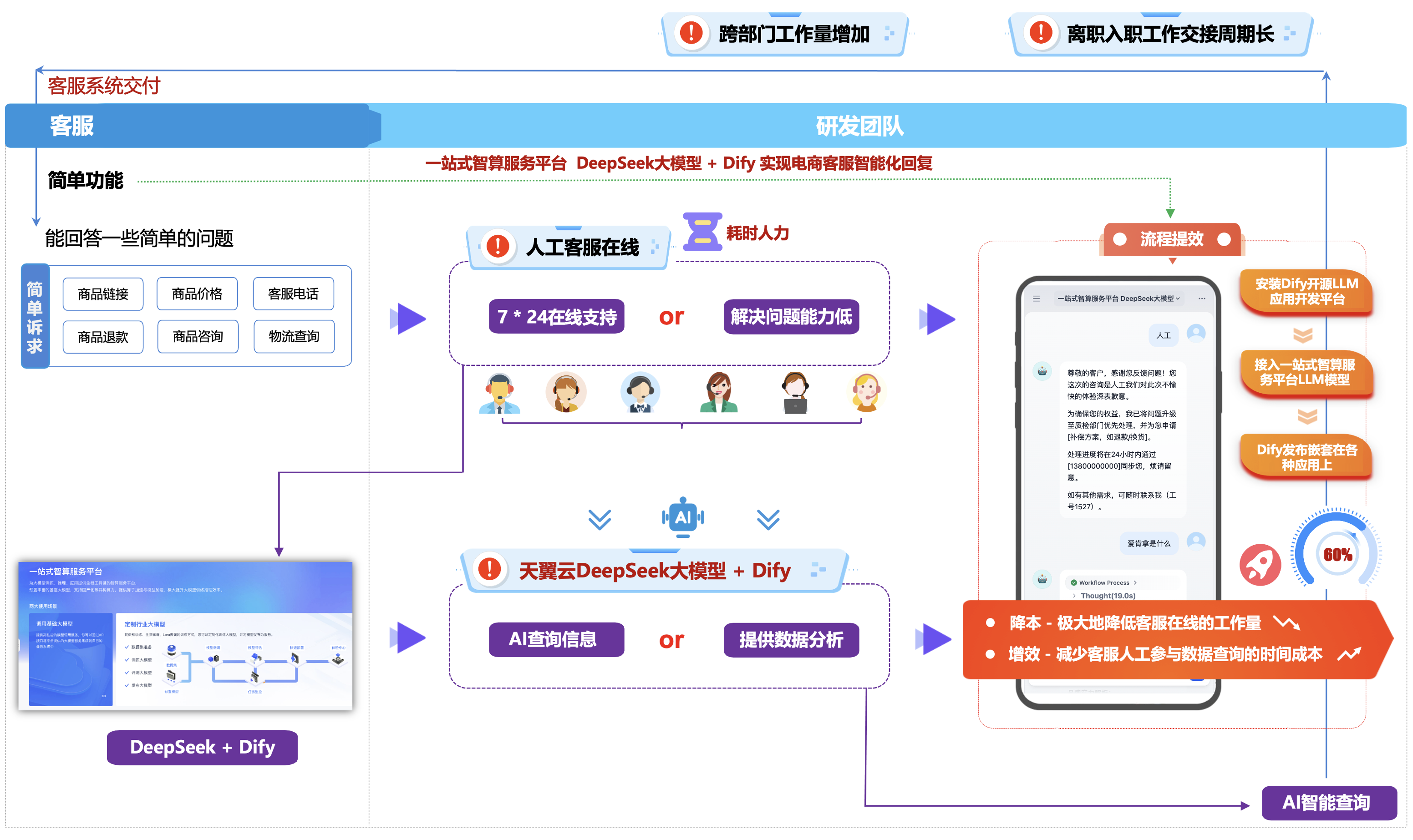
Task: Click the 商品退款 button
Action: 102,337
